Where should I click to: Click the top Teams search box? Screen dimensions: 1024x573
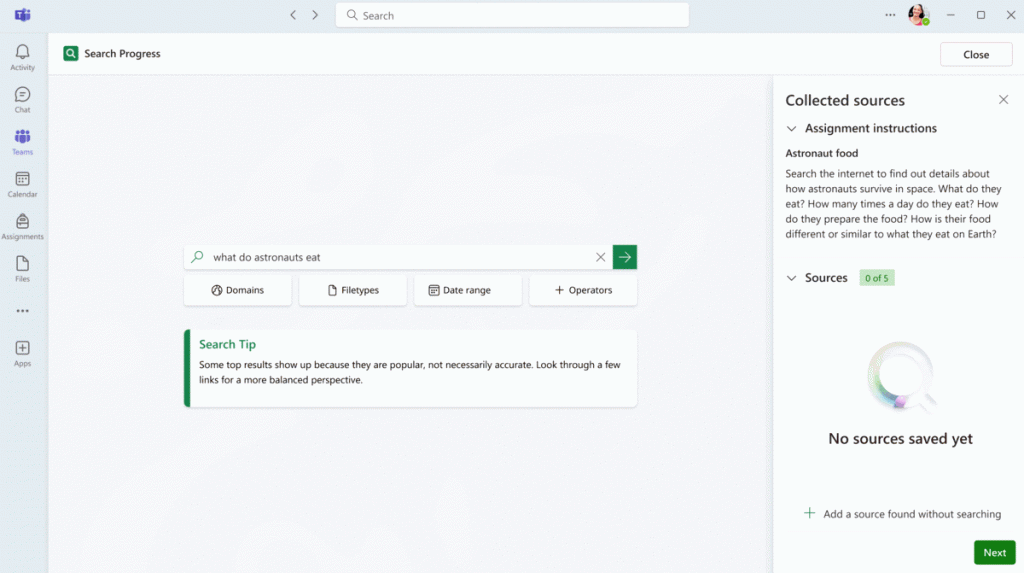512,15
